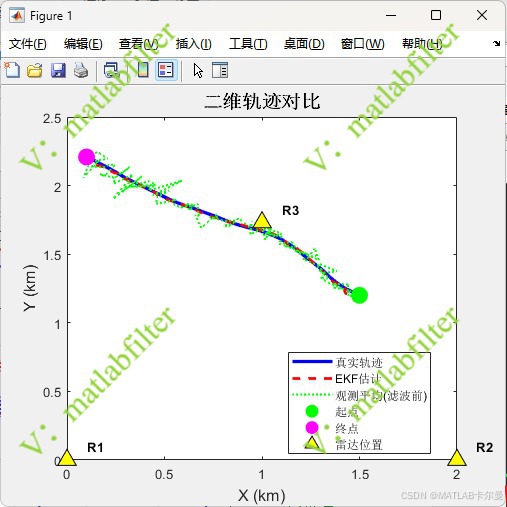
Task: Open the 窗口(W) menu
Action: (362, 44)
